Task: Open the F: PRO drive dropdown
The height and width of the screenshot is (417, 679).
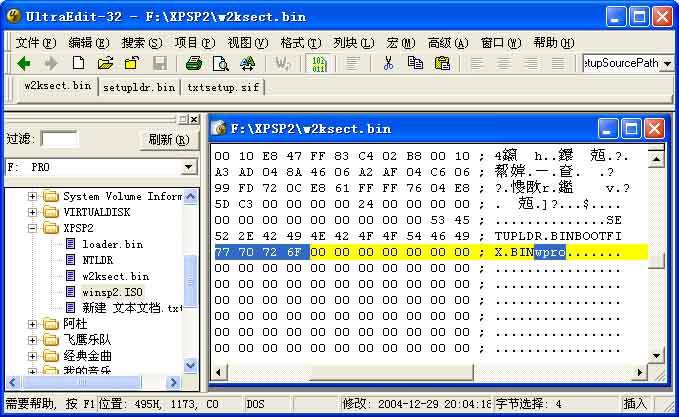Action: pyautogui.click(x=188, y=167)
